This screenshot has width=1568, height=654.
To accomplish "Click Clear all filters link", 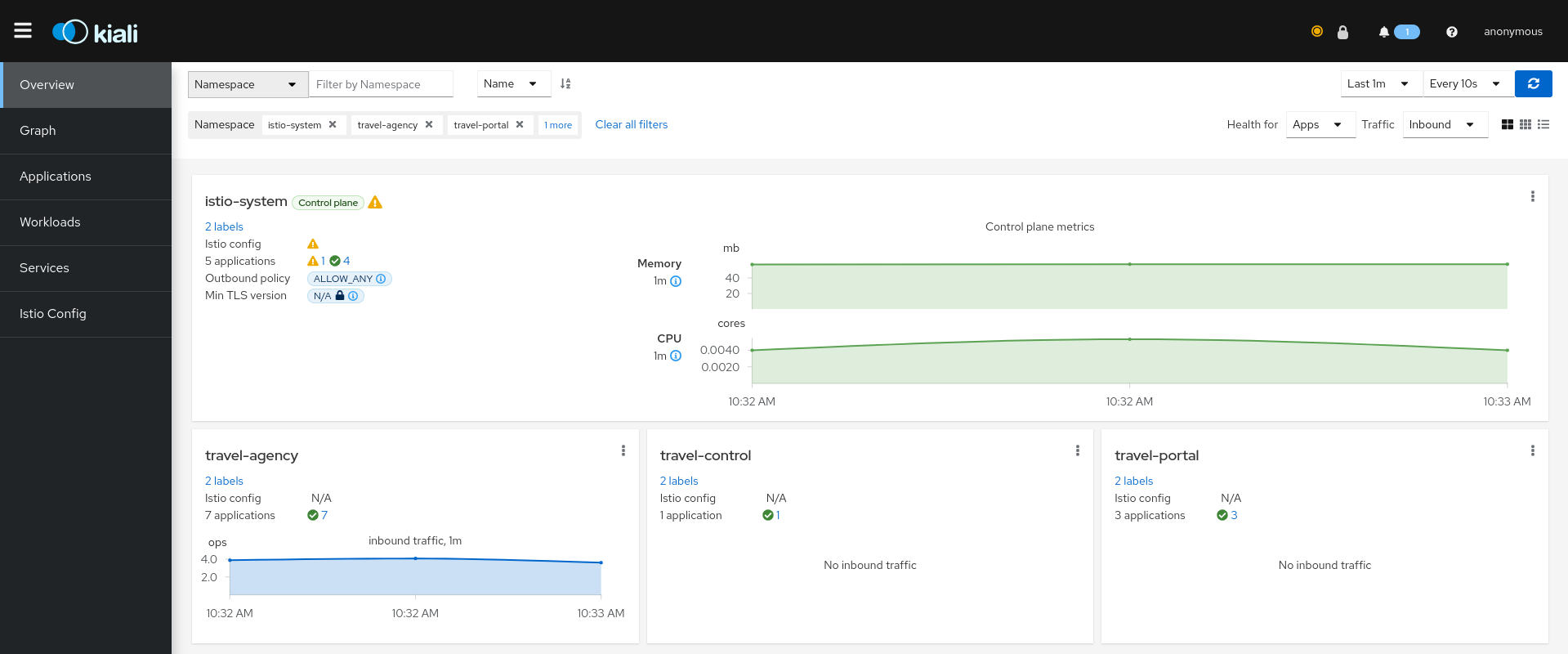I will (631, 124).
